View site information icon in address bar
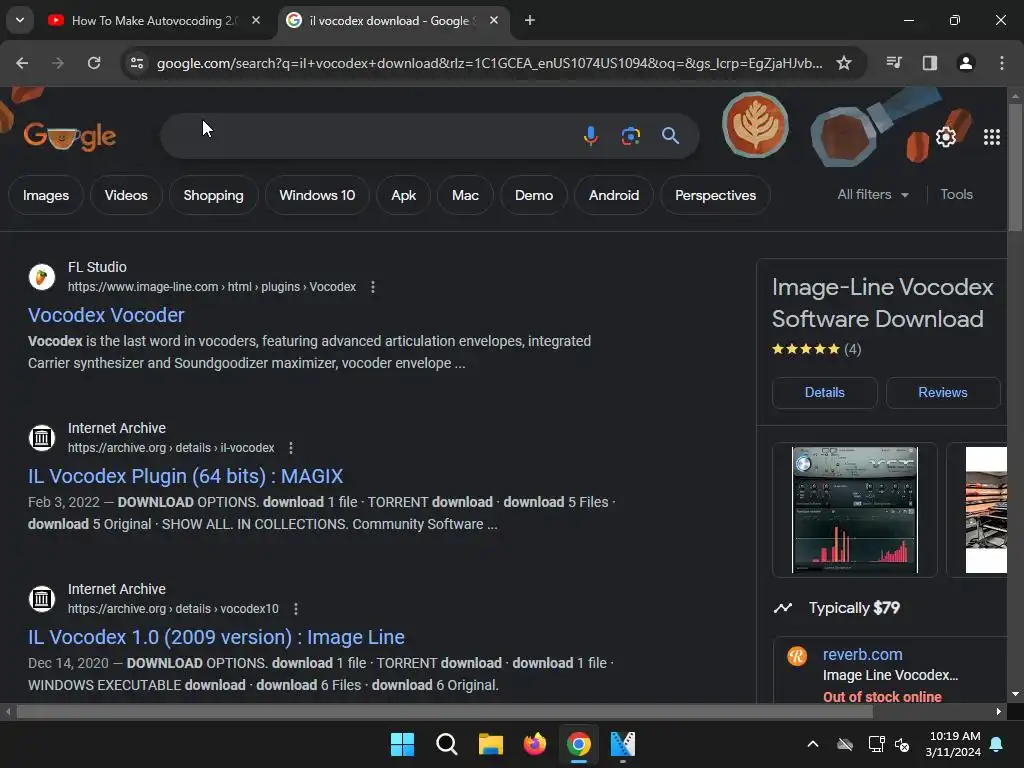This screenshot has width=1024, height=768. [x=137, y=63]
